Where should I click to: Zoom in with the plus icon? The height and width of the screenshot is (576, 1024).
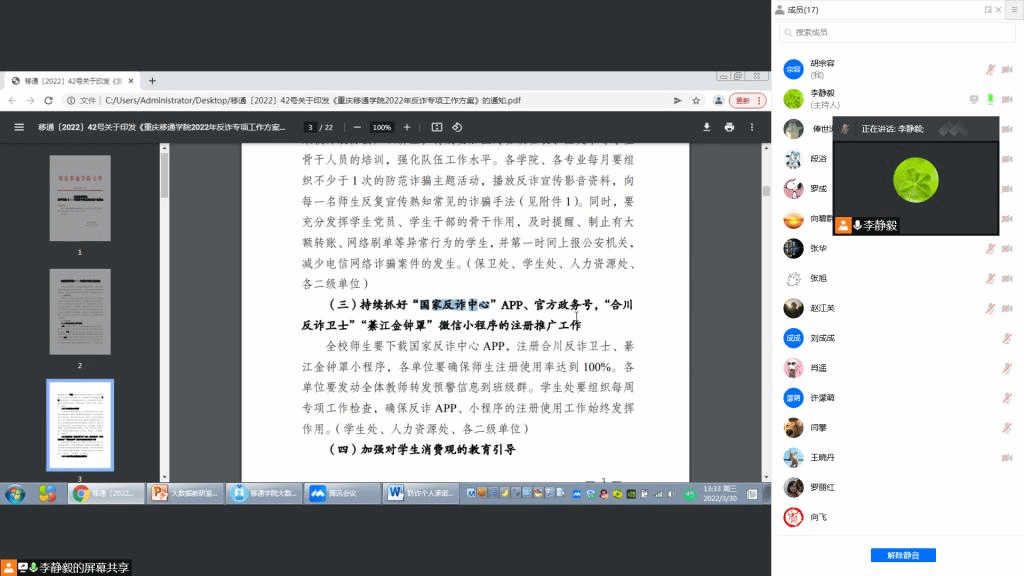pyautogui.click(x=407, y=127)
